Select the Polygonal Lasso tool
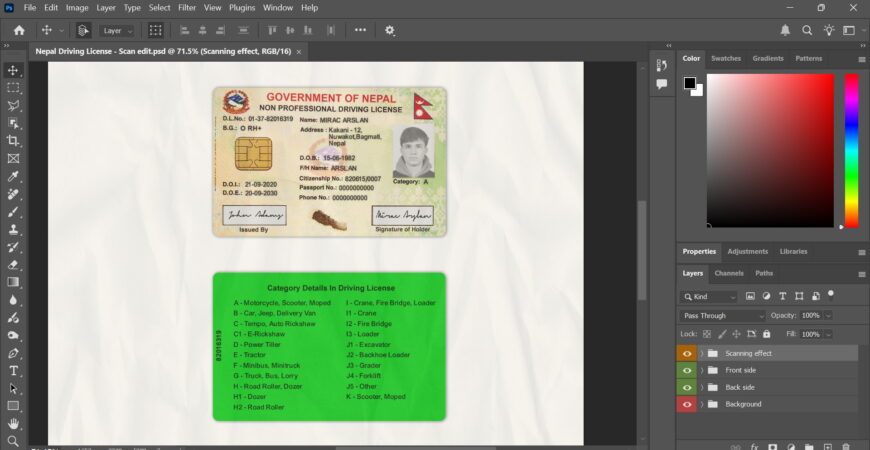Screen dimensions: 870x450 (x=13, y=105)
